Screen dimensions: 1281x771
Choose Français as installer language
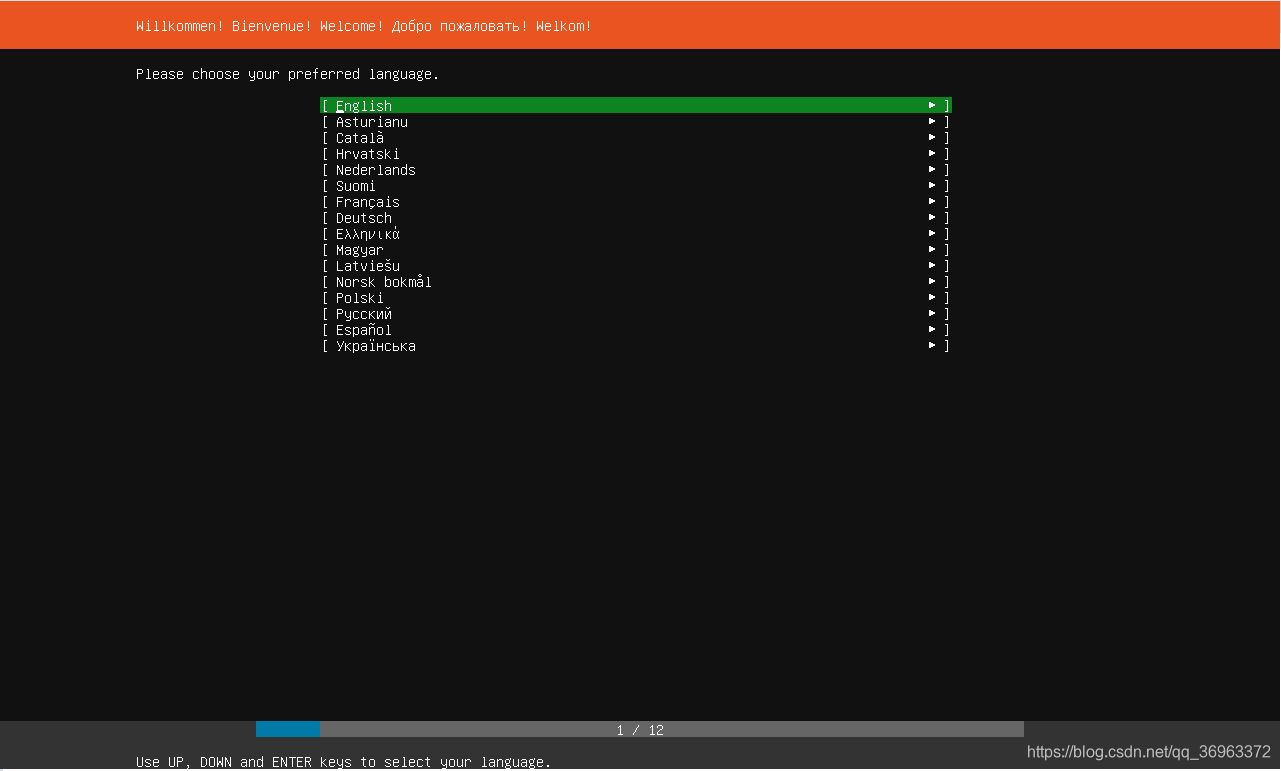pos(636,201)
